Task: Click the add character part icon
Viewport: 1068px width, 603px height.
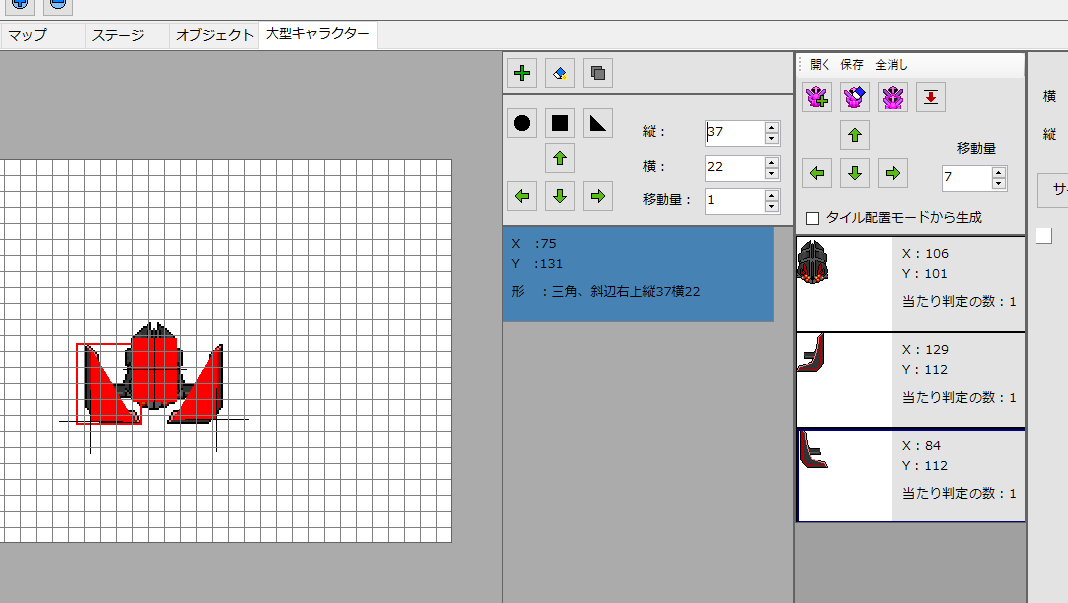Action: (817, 97)
